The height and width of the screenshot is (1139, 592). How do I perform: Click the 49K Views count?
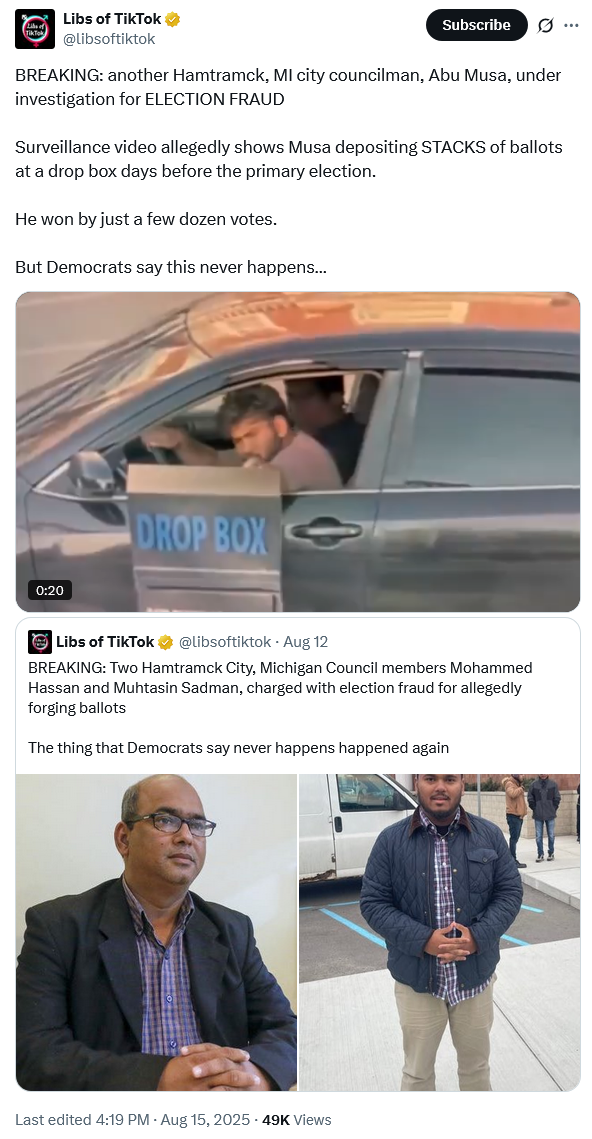(296, 1119)
